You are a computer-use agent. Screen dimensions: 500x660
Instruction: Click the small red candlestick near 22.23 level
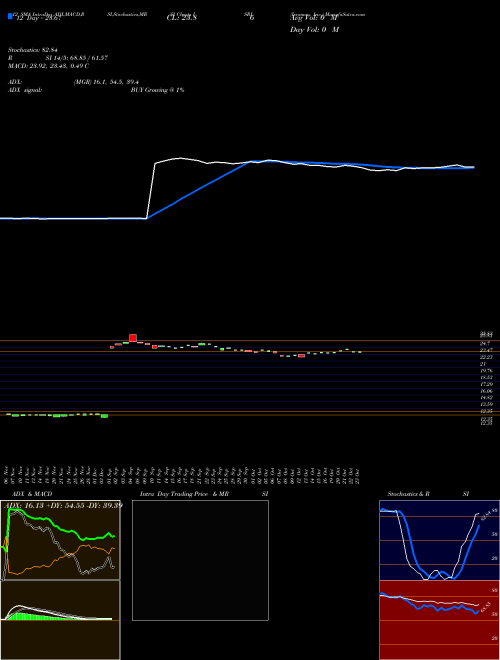coord(301,356)
